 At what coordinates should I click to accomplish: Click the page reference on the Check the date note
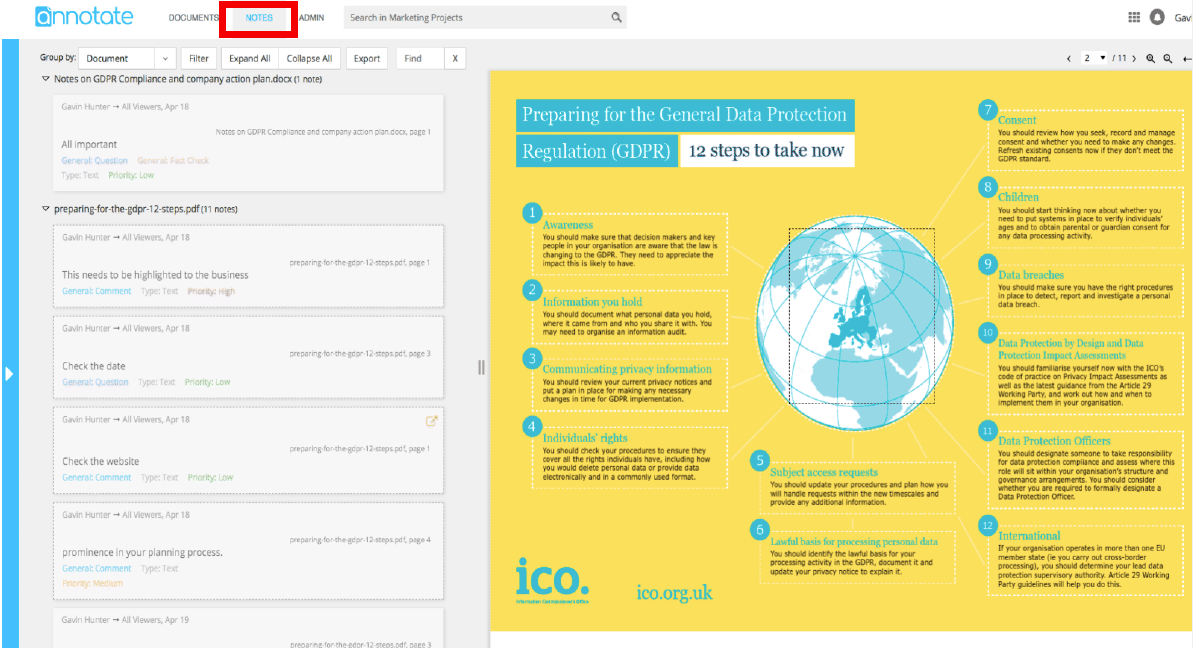360,354
